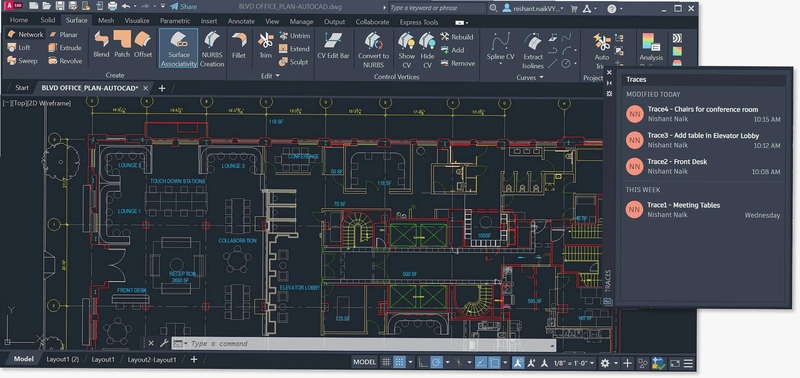Open Trace4 - Chairs for conference room

click(703, 114)
